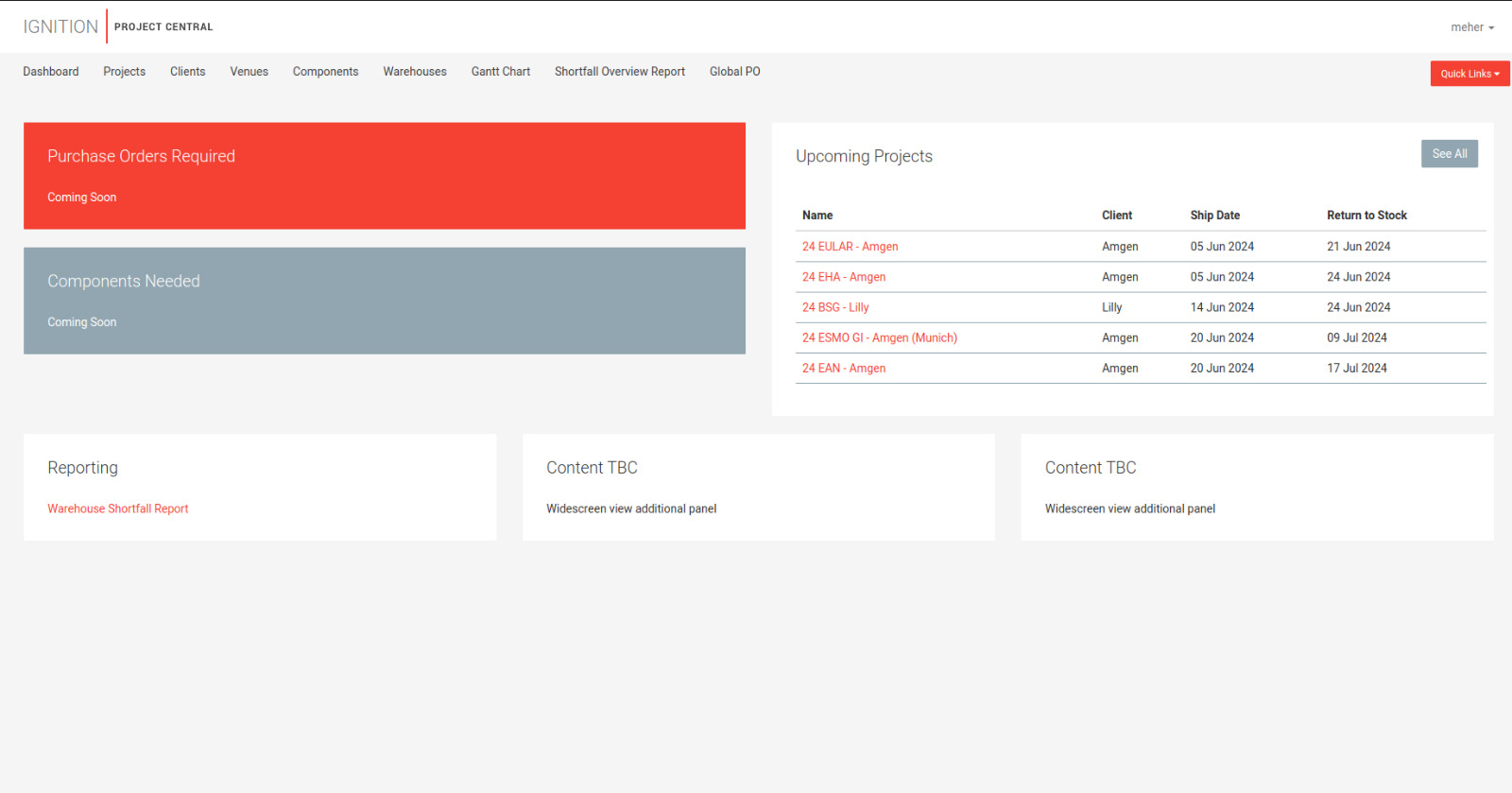Click the Ignition Project Central logo

[x=117, y=26]
